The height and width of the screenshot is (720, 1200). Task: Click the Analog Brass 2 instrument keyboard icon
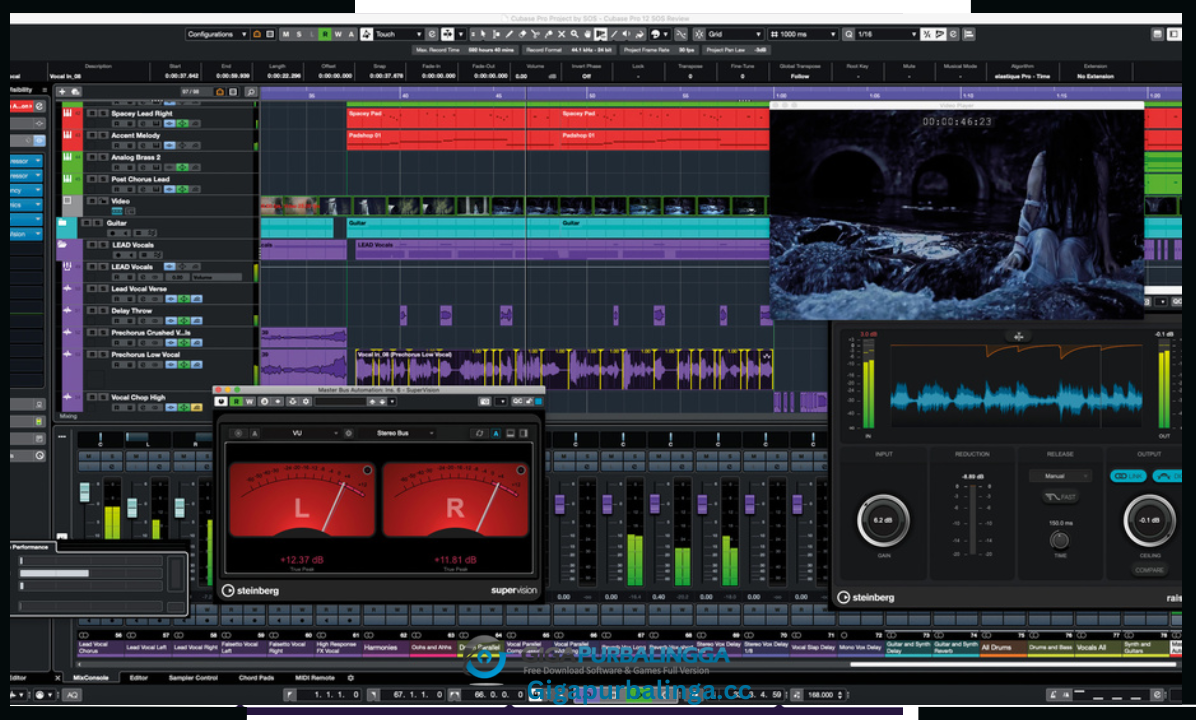pos(68,157)
